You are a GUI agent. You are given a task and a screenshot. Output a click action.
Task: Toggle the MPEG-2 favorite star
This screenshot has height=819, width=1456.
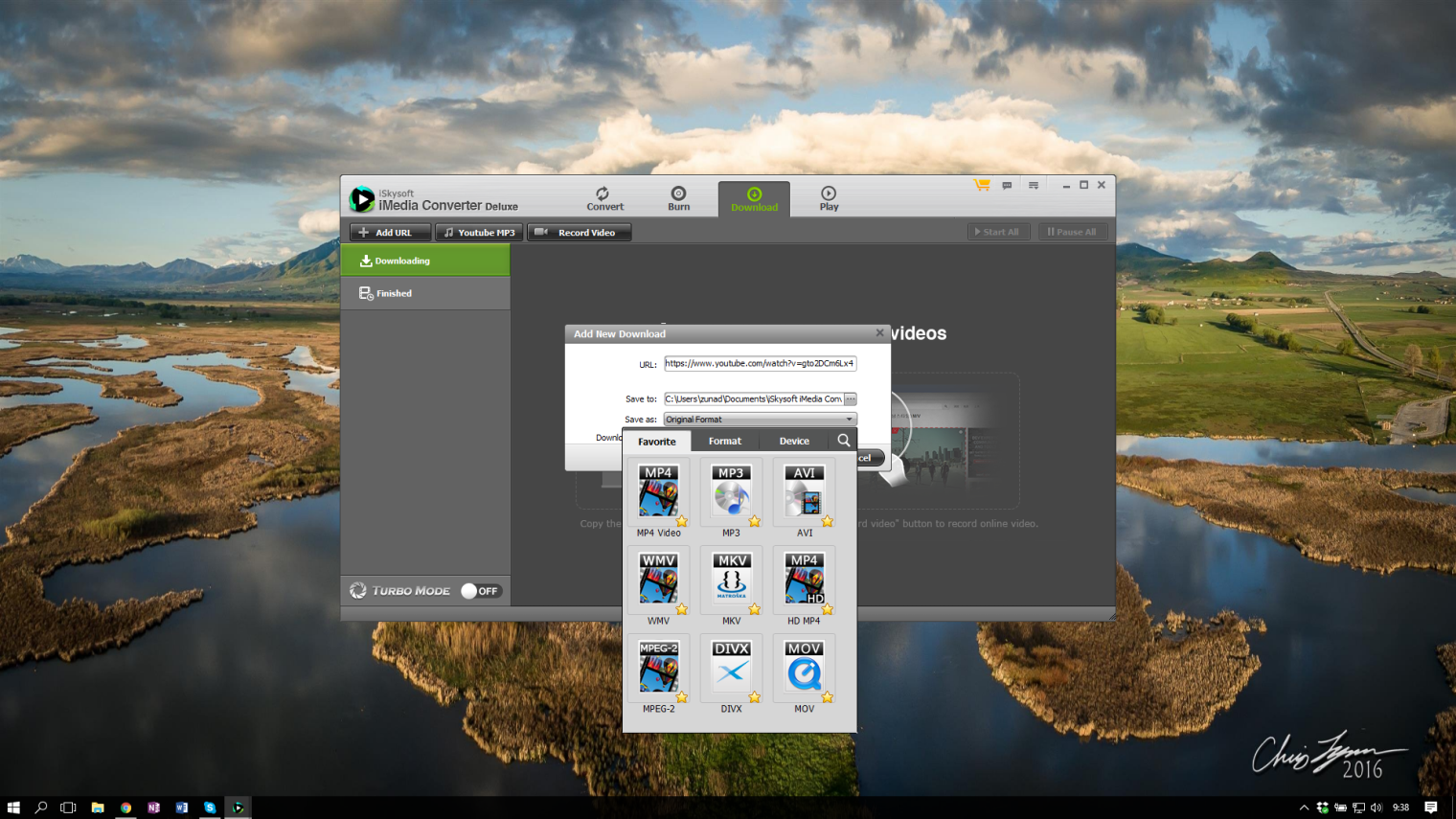pos(682,697)
